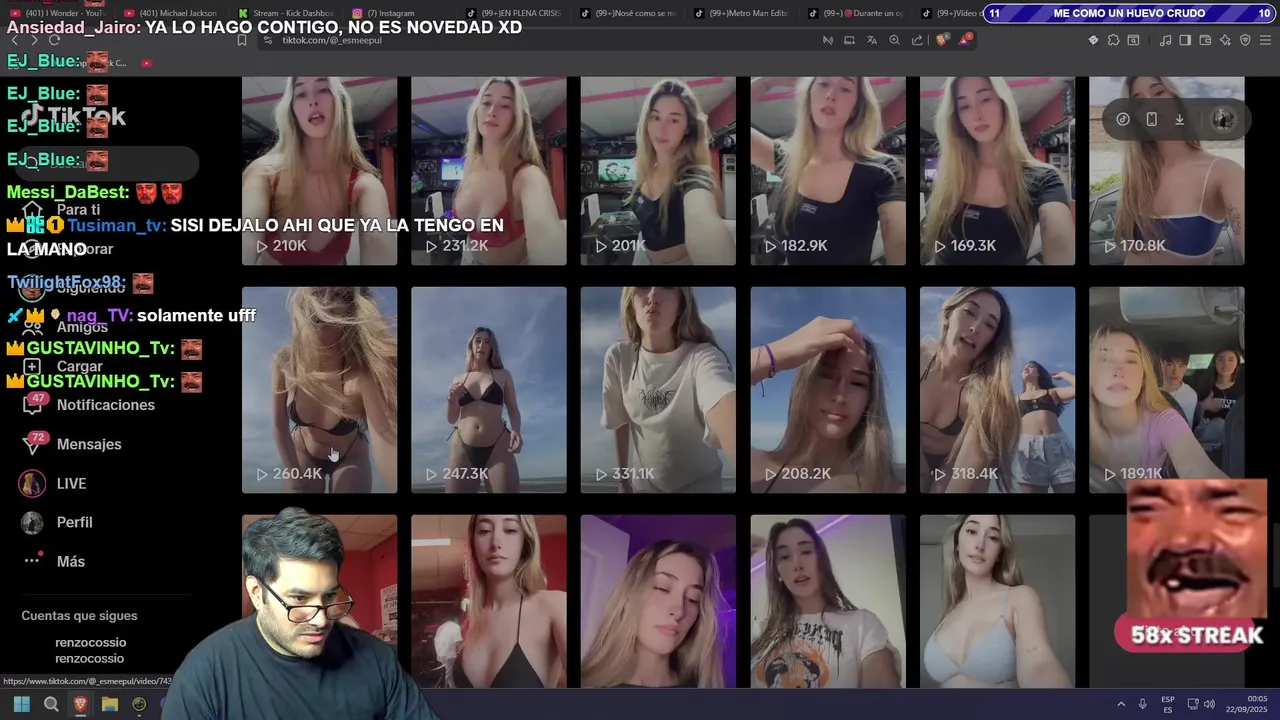Click the microphone icon in system tray
This screenshot has width=1280, height=720.
coord(1142,704)
